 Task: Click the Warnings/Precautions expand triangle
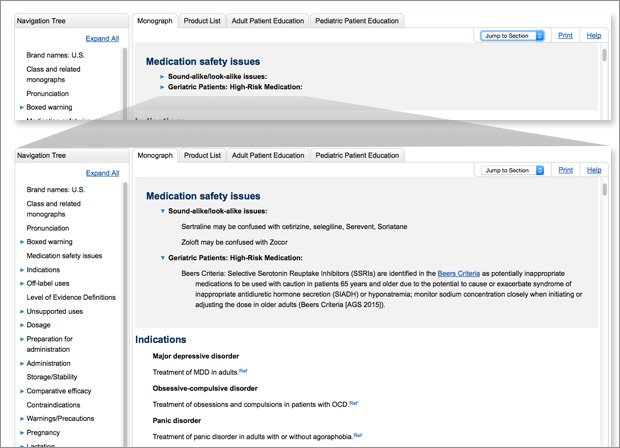pyautogui.click(x=21, y=418)
